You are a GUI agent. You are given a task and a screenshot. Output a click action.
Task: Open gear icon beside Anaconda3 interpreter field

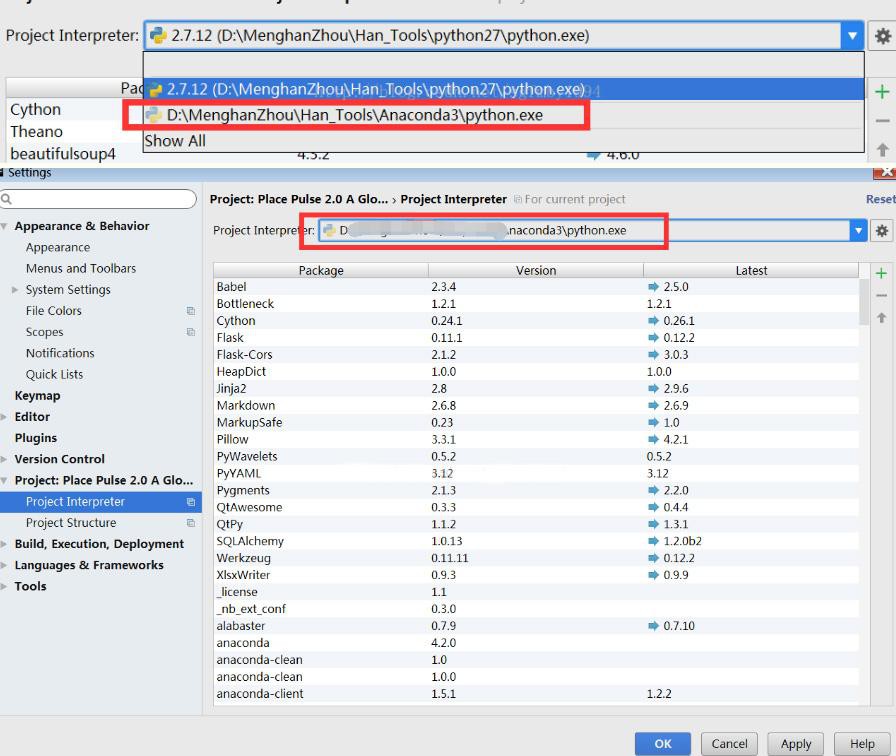click(882, 231)
